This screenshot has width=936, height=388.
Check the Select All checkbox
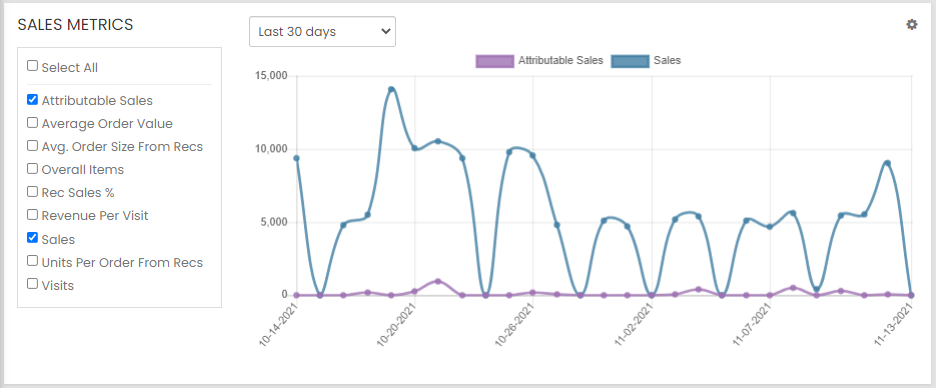[32, 66]
